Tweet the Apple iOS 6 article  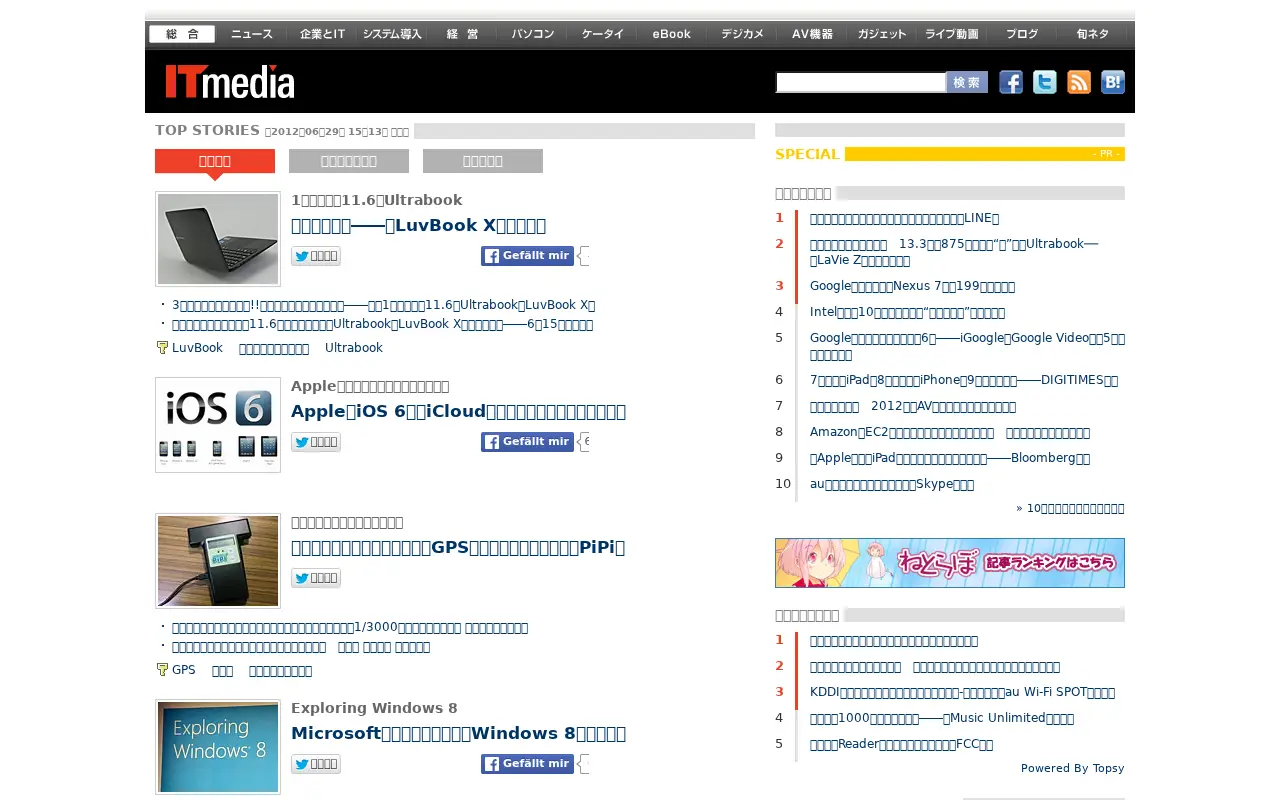316,442
